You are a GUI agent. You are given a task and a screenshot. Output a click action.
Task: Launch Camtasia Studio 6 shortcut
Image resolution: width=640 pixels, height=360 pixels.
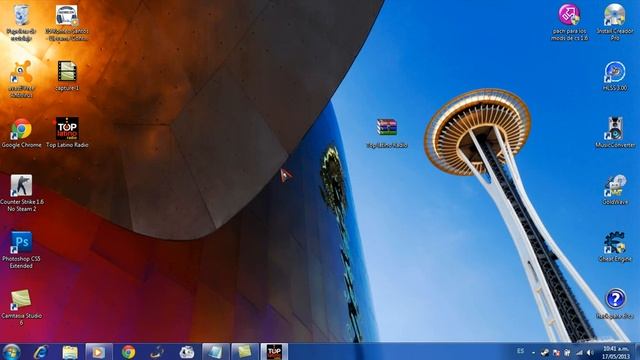21,307
